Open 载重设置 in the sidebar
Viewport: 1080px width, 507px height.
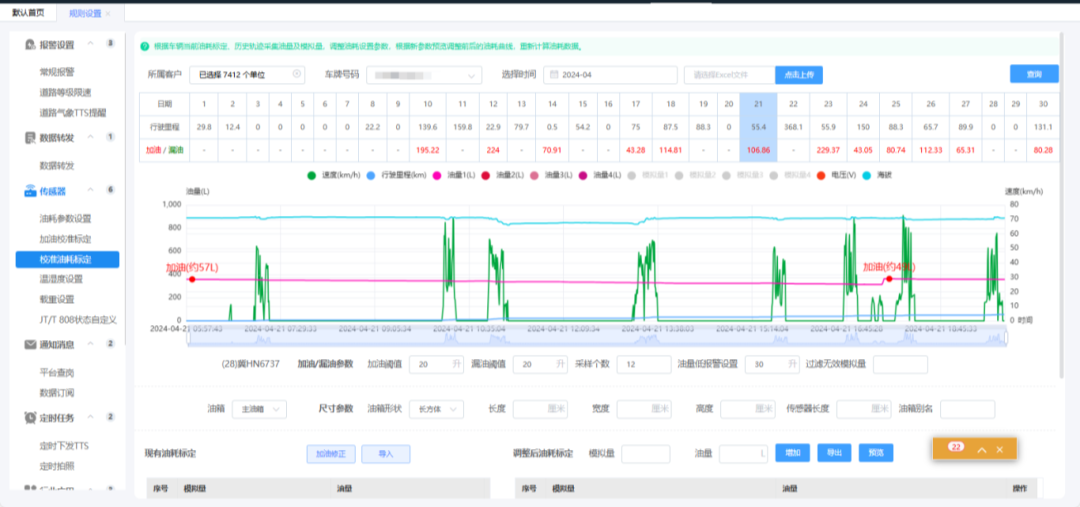click(x=56, y=300)
